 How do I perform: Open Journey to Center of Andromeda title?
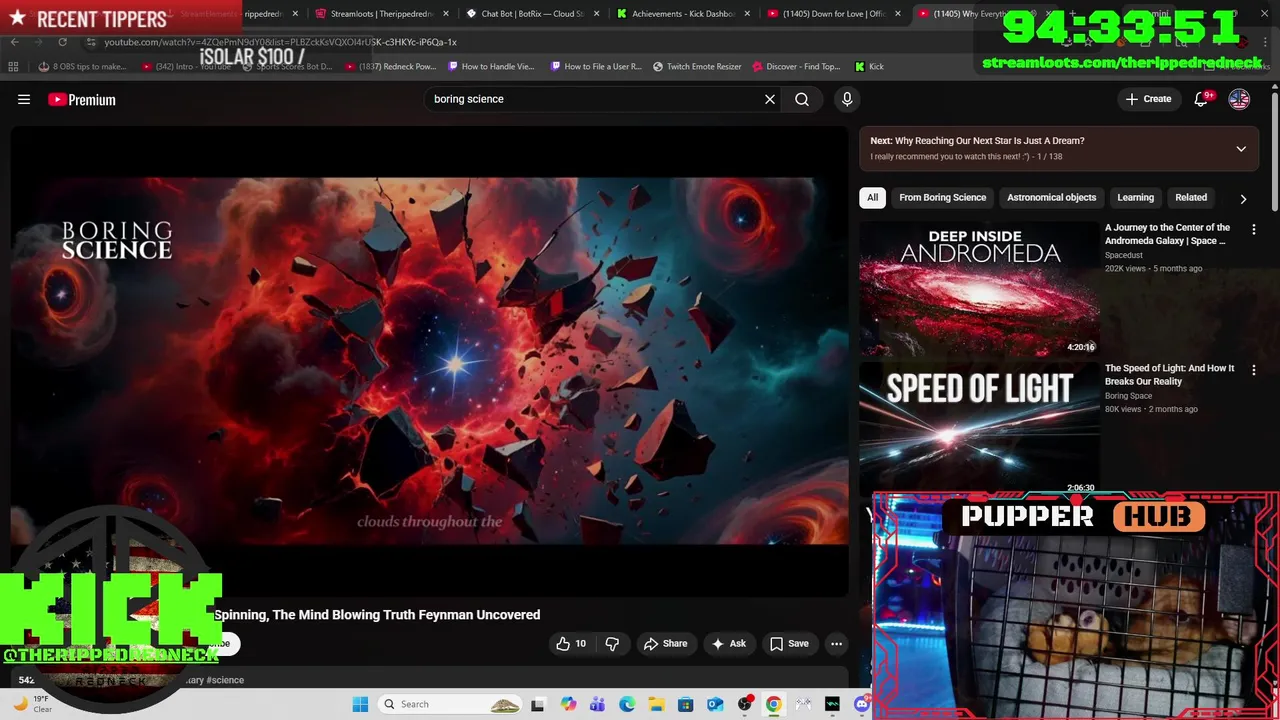[x=1167, y=234]
